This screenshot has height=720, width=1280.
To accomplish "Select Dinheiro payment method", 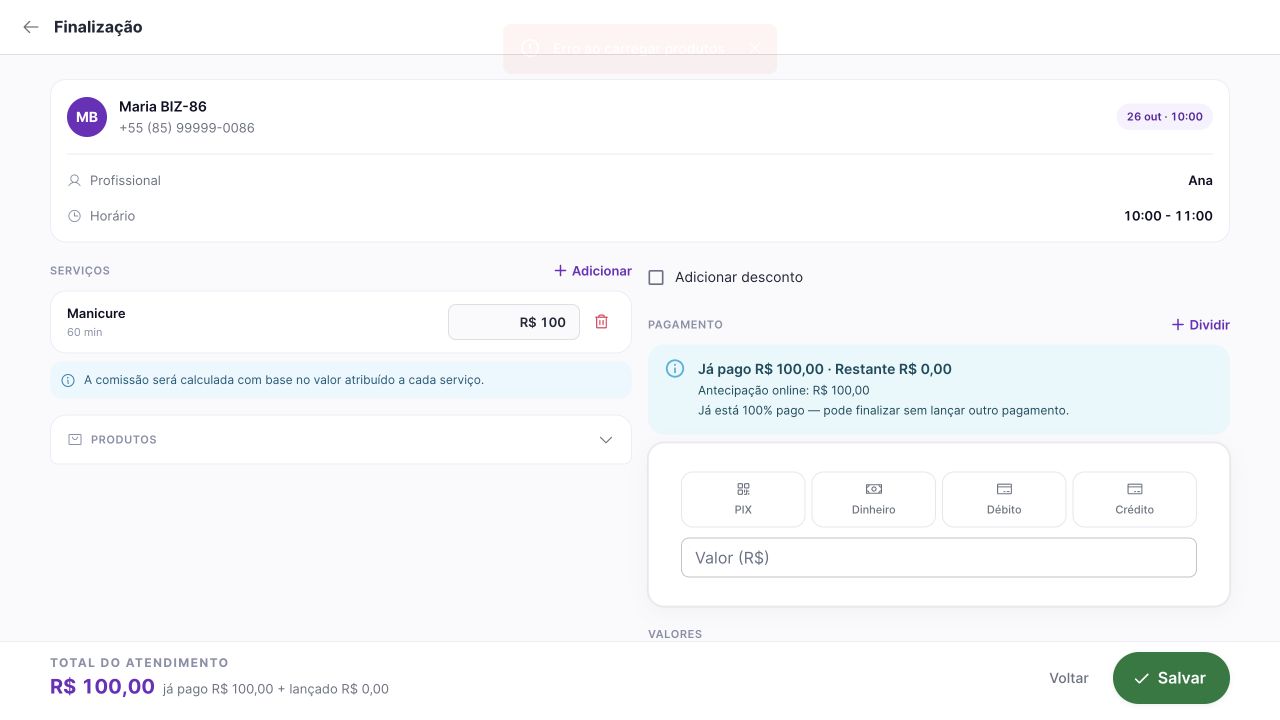I will 874,499.
